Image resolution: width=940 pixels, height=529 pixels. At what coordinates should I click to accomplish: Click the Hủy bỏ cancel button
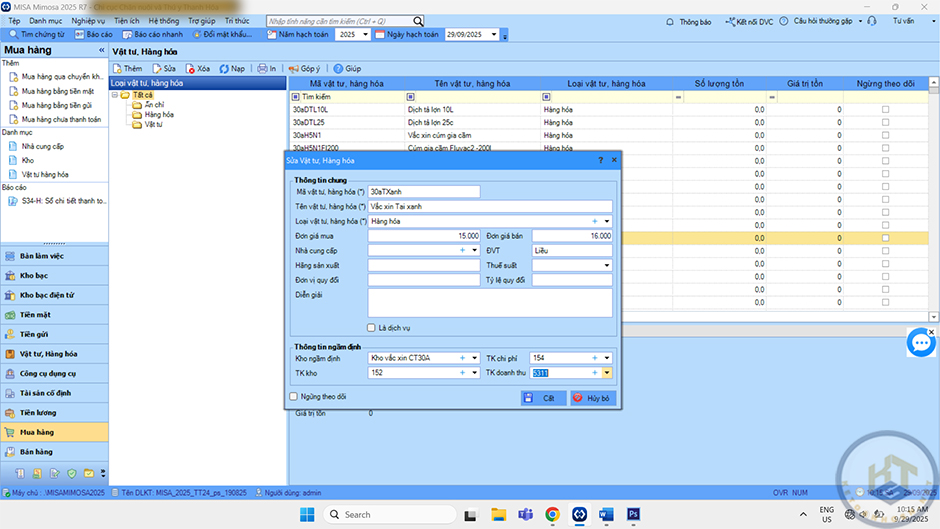point(592,398)
